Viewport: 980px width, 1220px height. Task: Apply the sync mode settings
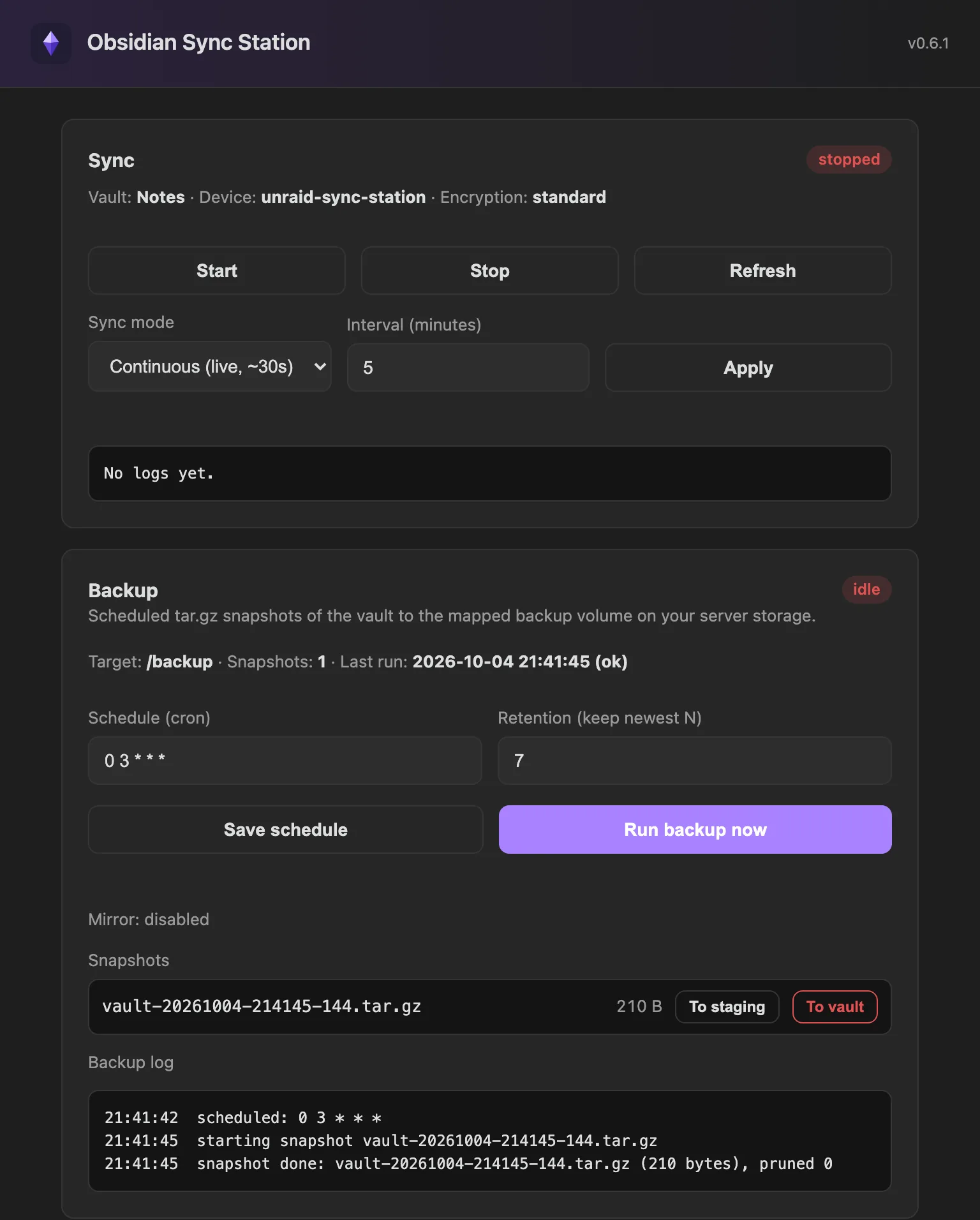(x=748, y=368)
